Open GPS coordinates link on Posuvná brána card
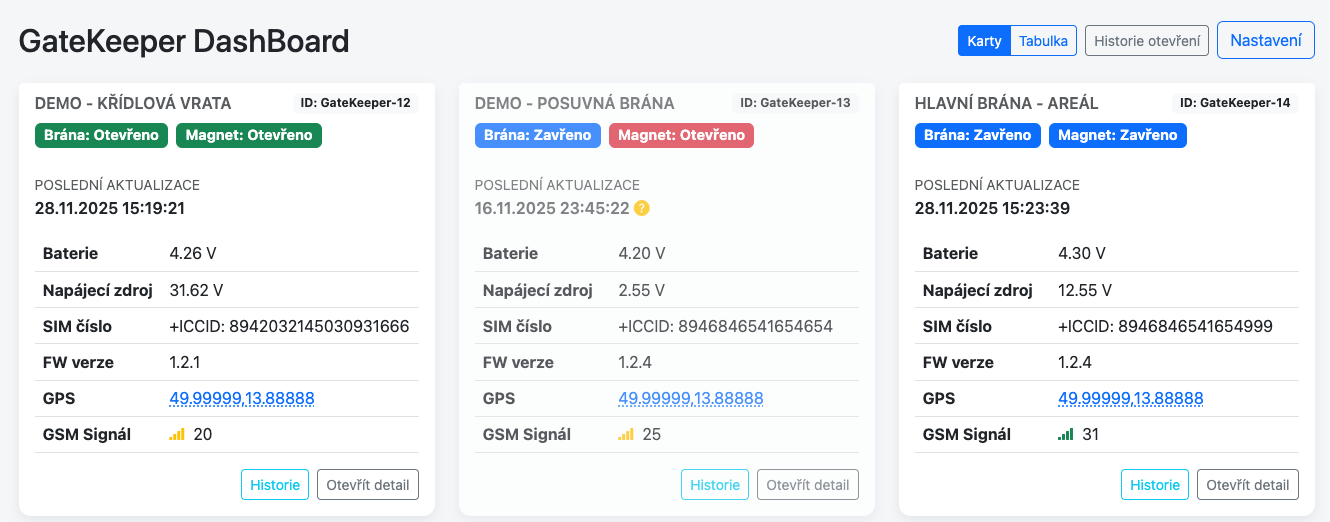Screen dimensions: 1330x522 tap(690, 398)
